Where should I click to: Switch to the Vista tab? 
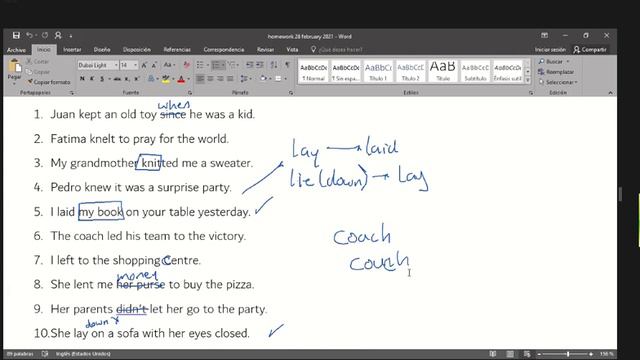(292, 50)
